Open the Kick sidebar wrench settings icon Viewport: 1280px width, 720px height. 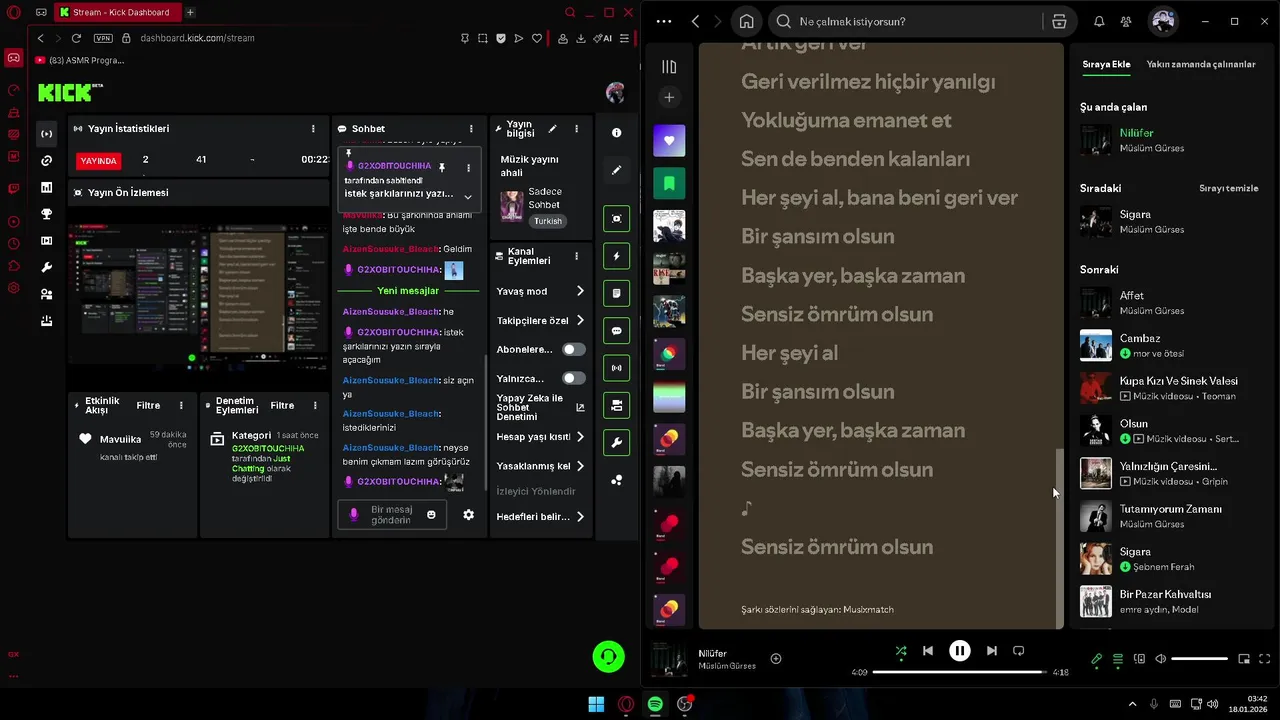(x=46, y=268)
